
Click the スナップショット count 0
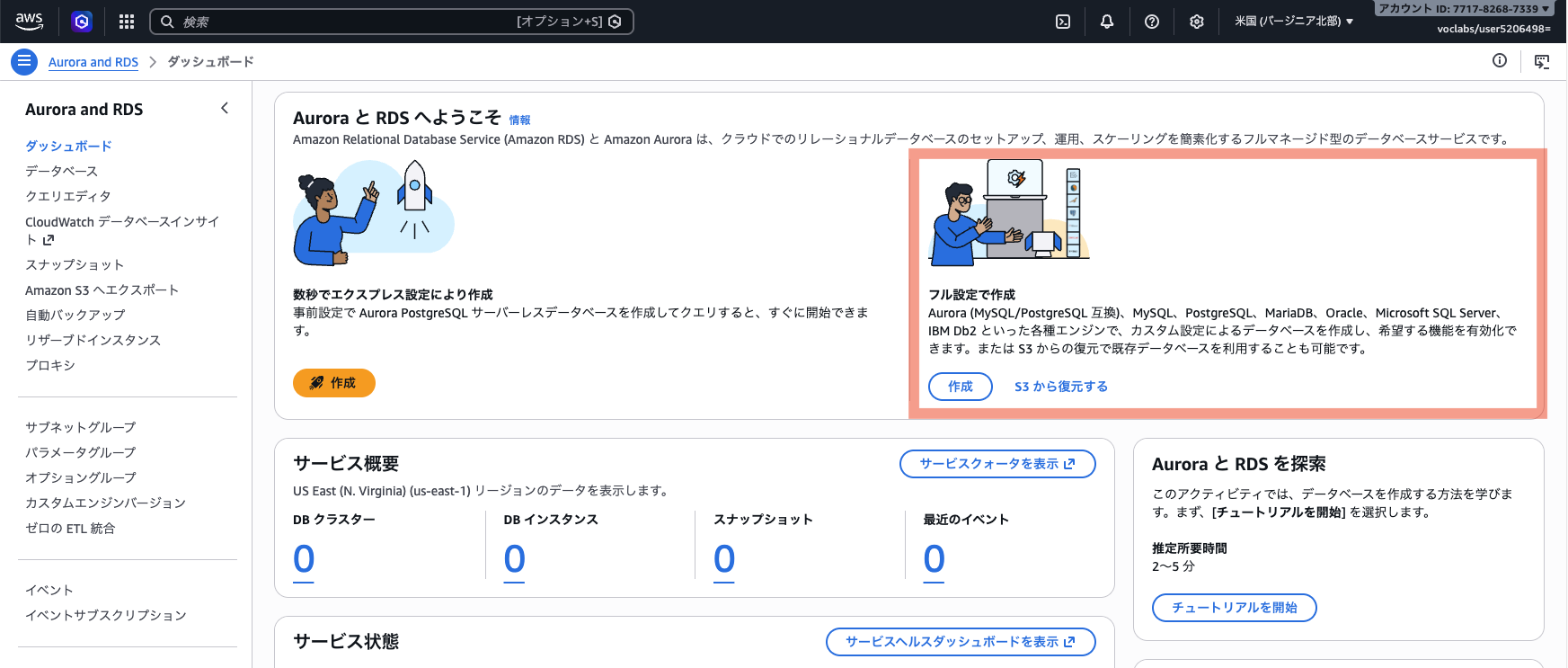pyautogui.click(x=724, y=559)
